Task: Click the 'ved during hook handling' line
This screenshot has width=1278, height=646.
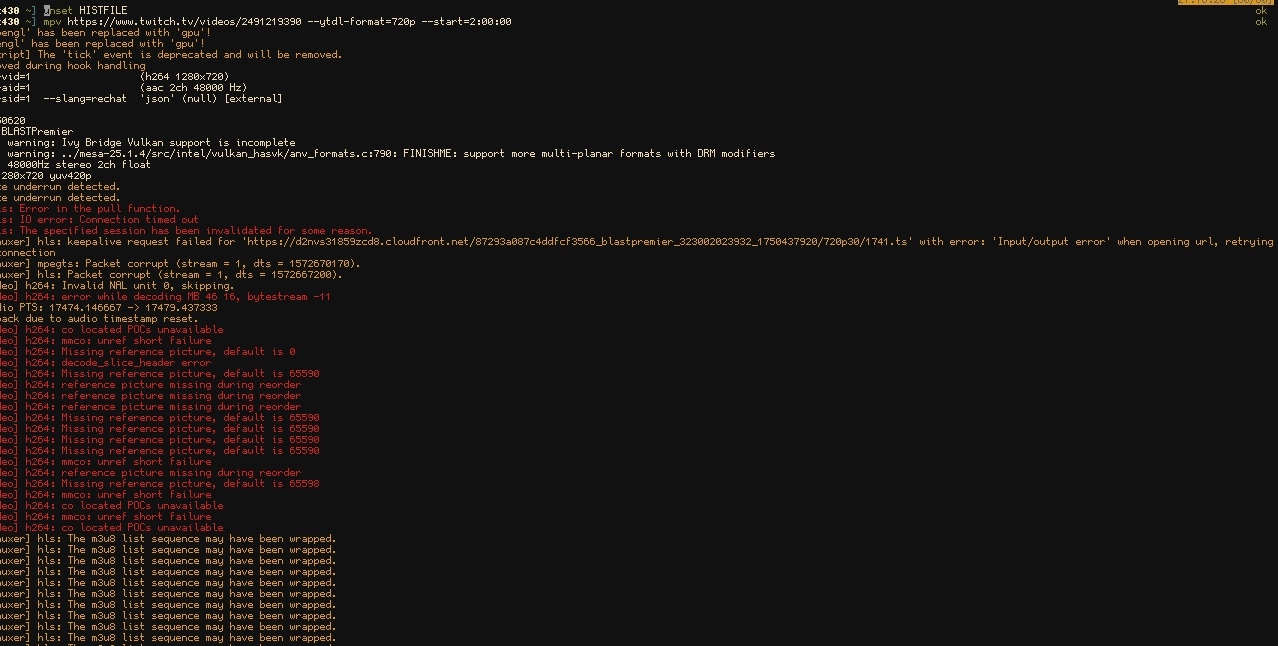Action: pos(73,66)
